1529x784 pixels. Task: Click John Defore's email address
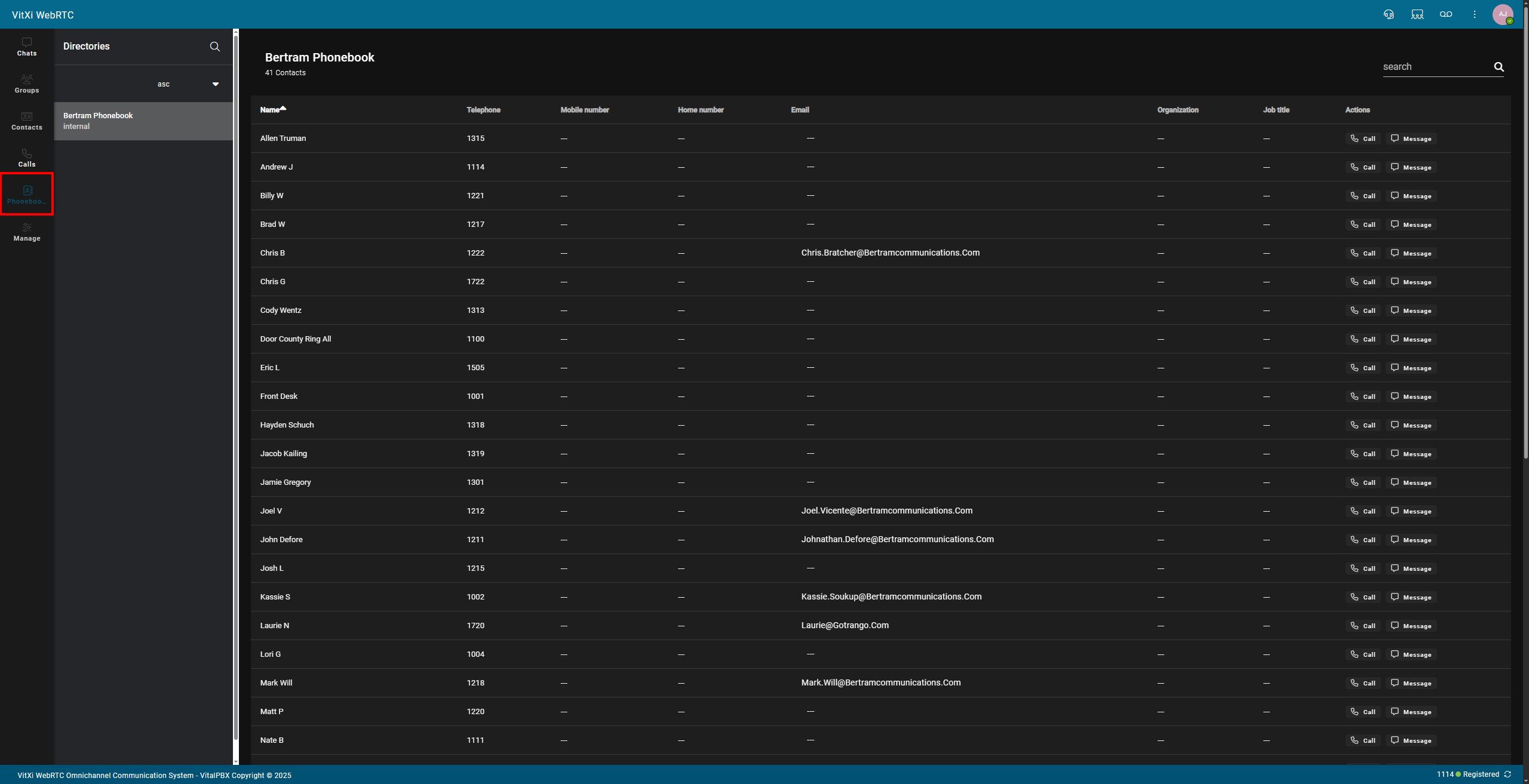pos(897,539)
